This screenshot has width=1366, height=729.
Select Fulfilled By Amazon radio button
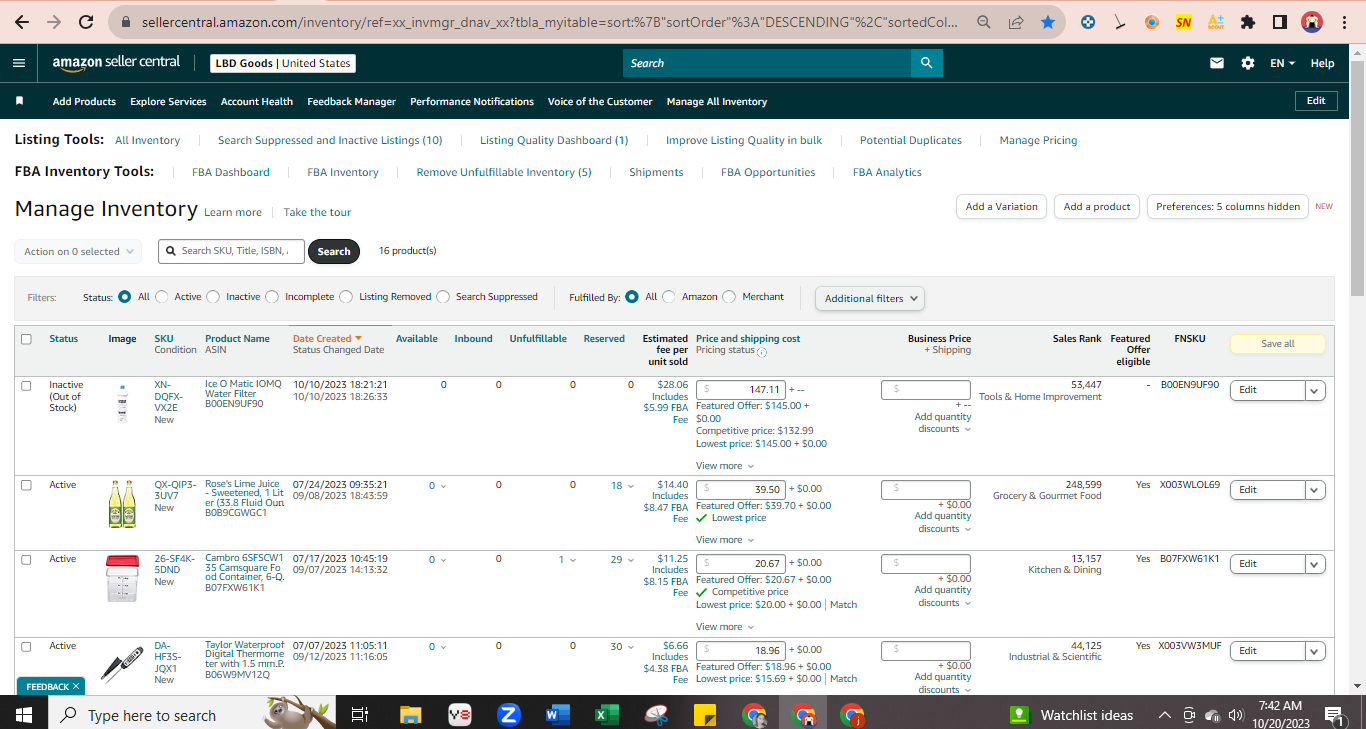point(669,297)
